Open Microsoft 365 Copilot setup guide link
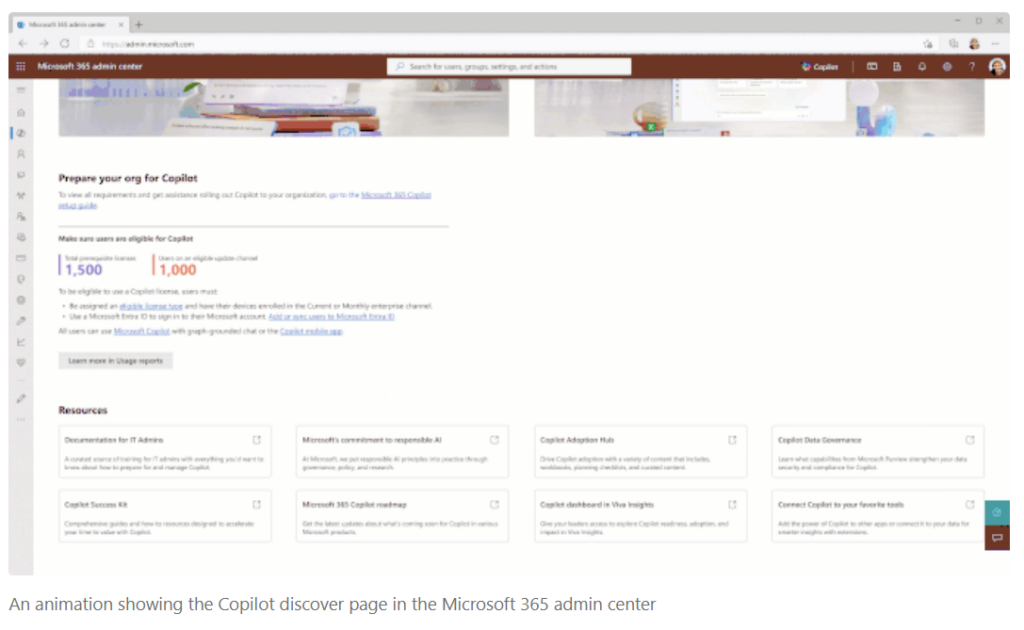 click(x=396, y=195)
